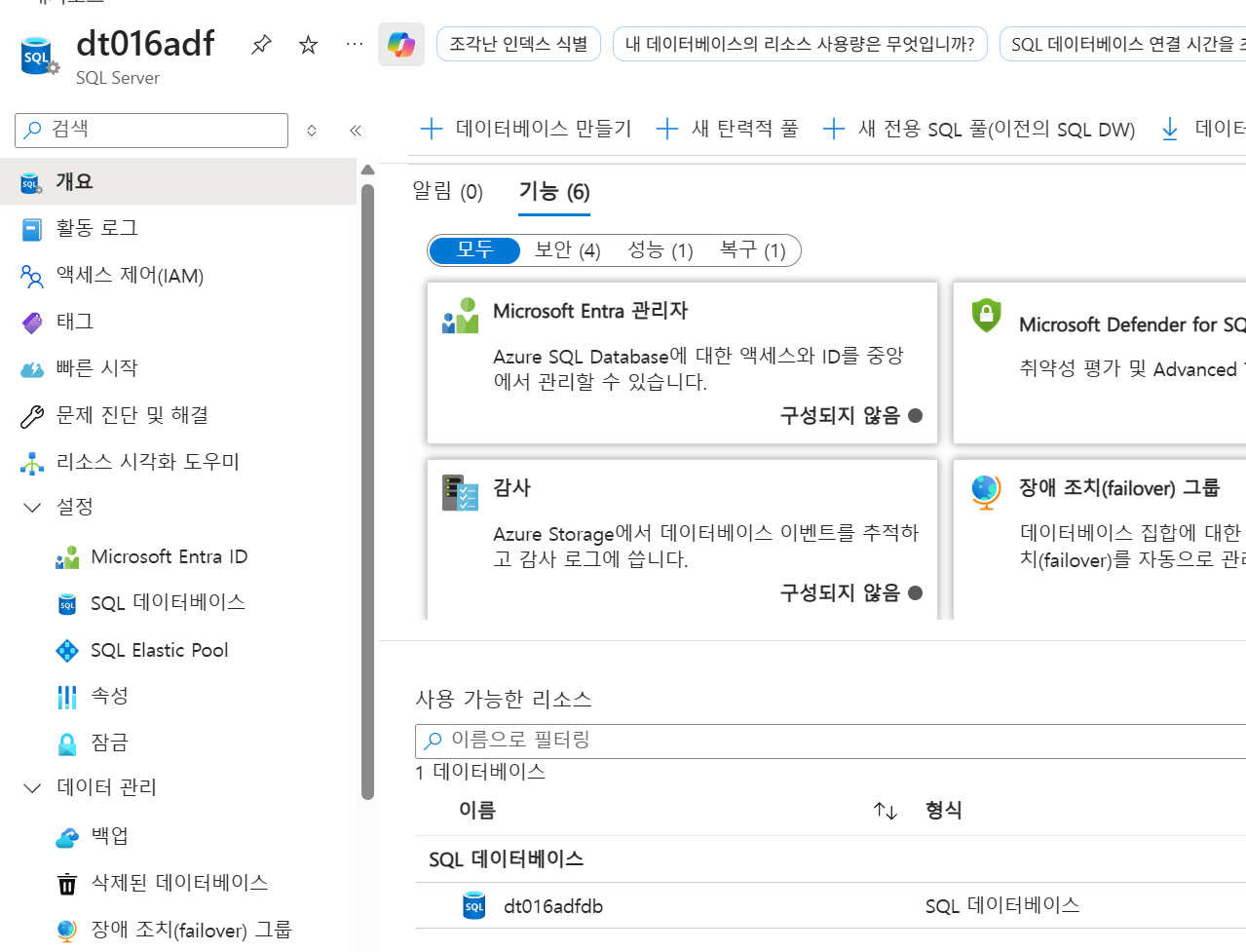The width and height of the screenshot is (1246, 952).
Task: Click the SQL 데이터베이스 group row
Action: pos(830,859)
